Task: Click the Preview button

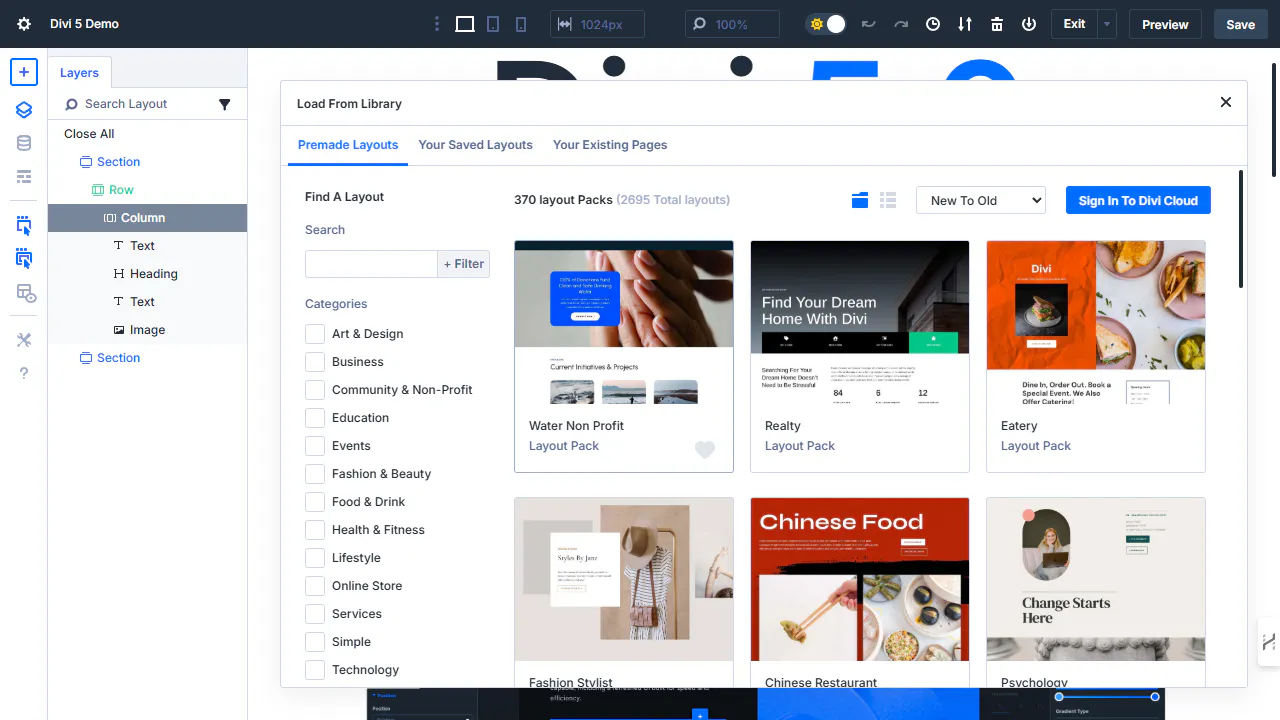Action: click(1165, 24)
